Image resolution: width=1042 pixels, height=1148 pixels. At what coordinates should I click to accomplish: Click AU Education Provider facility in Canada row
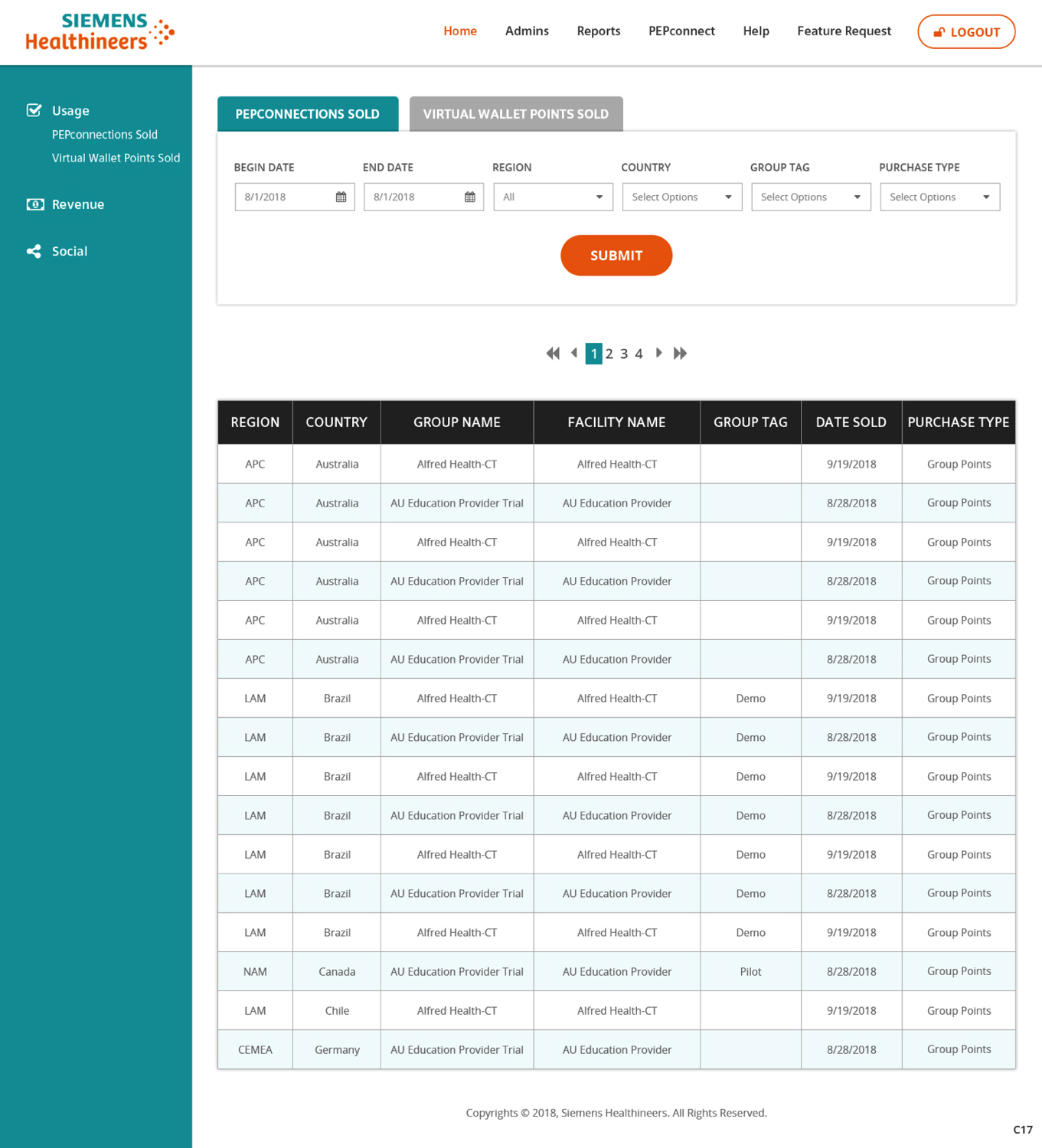coord(617,971)
